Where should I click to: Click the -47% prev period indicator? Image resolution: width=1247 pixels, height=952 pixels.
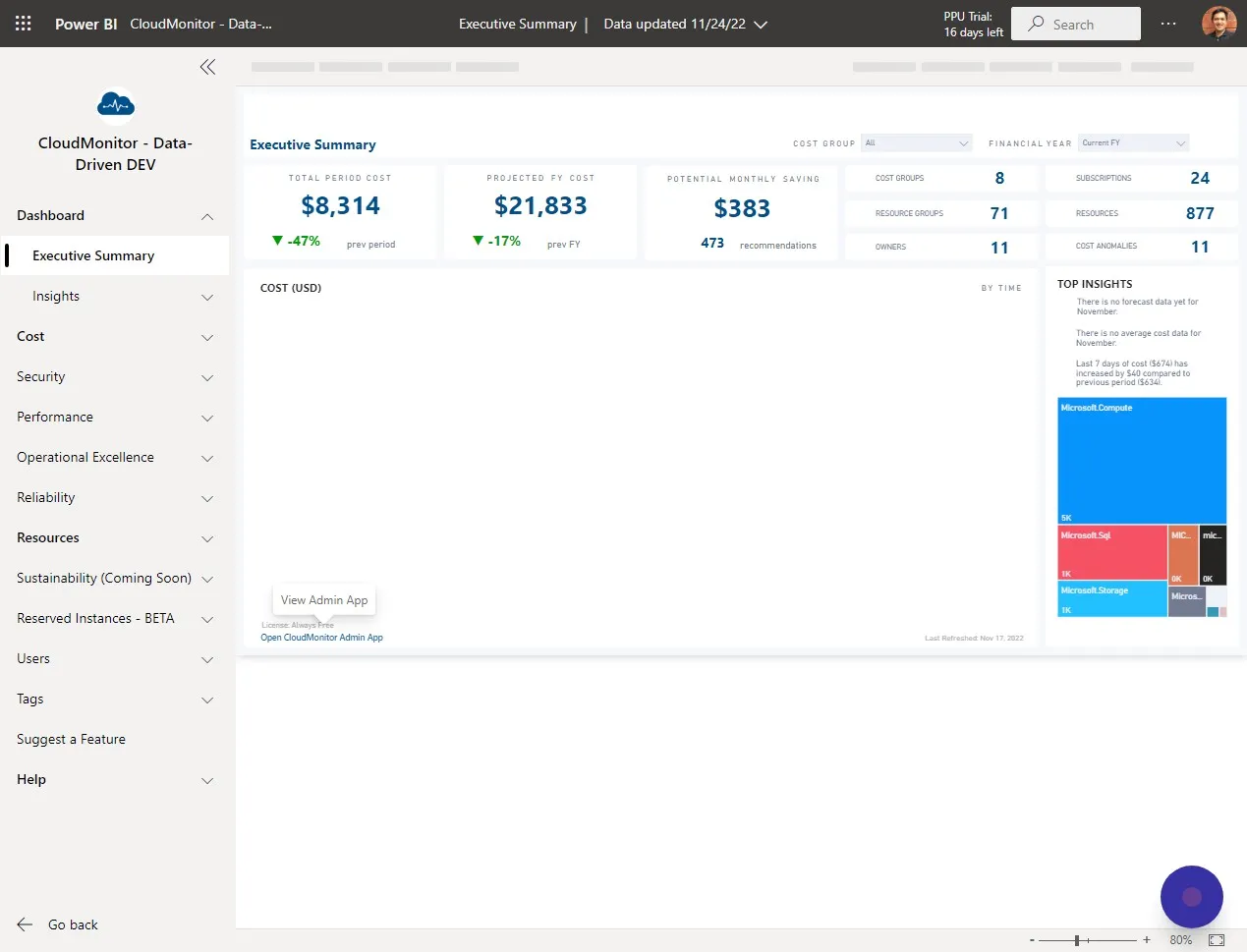297,241
